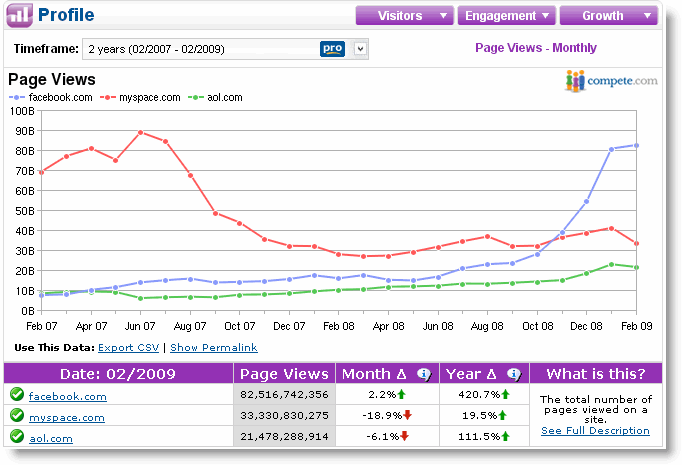Click the green check beside facebook.com

click(x=17, y=394)
